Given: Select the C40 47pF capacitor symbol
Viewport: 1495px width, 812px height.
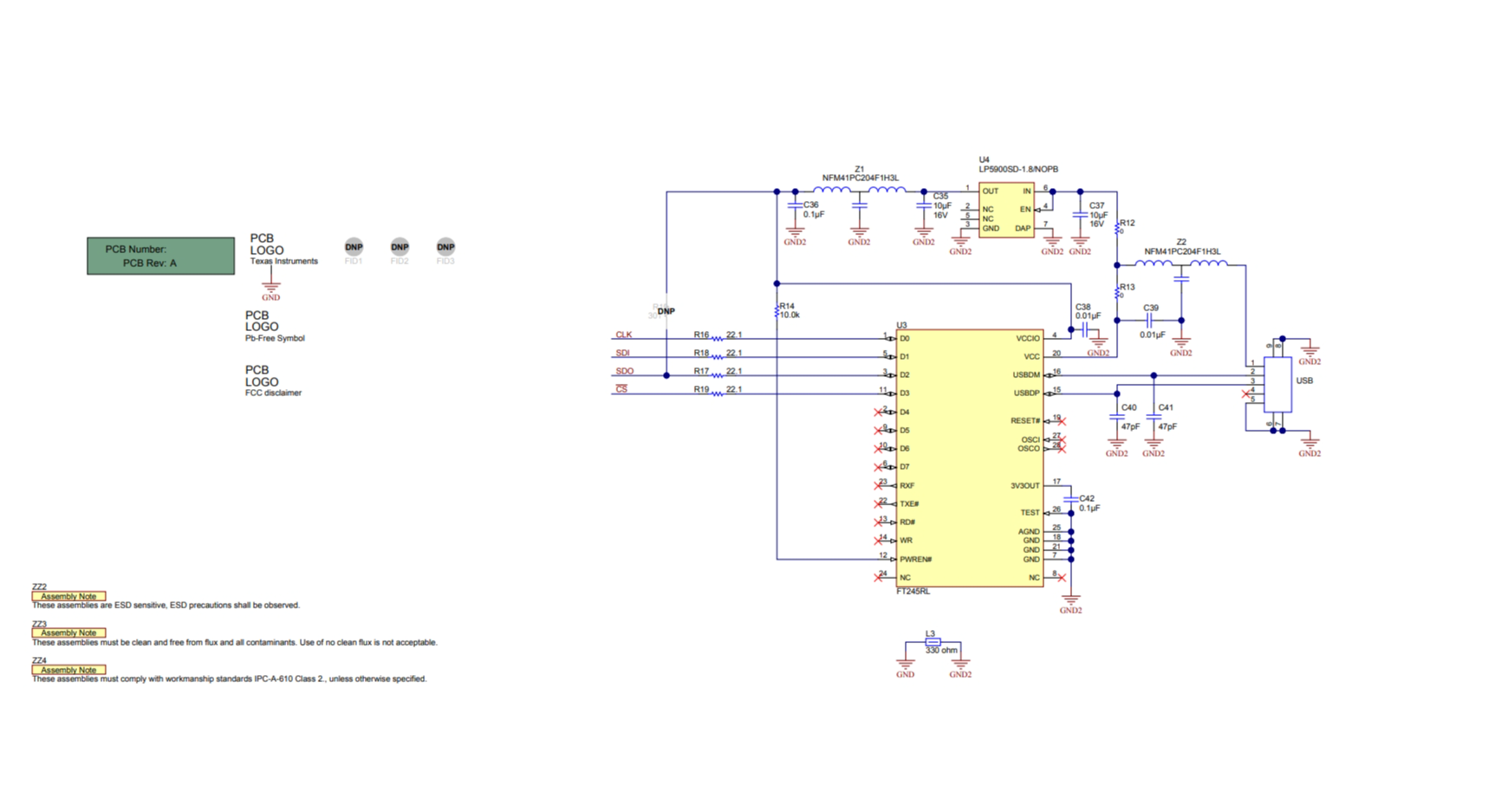Looking at the screenshot, I should pyautogui.click(x=1116, y=417).
